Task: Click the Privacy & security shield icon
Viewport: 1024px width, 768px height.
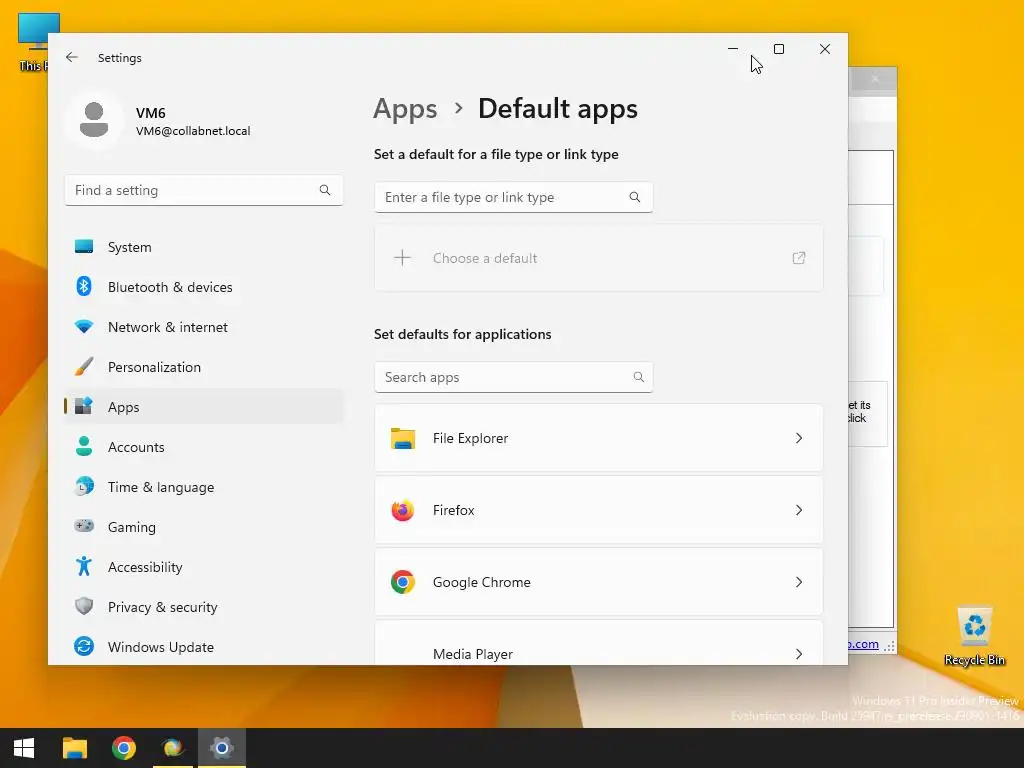Action: (84, 607)
